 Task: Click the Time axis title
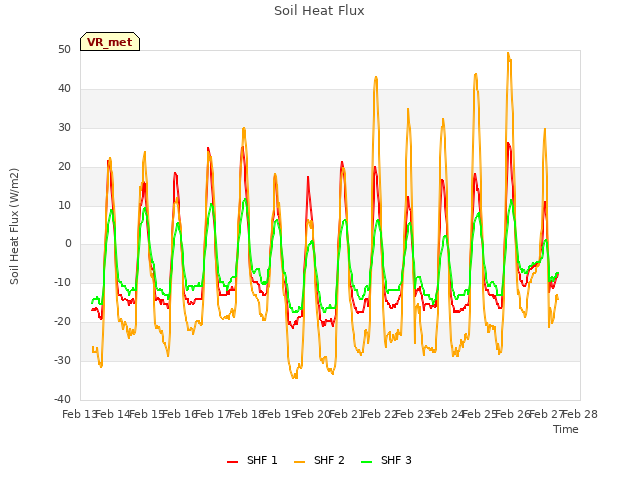(x=566, y=429)
